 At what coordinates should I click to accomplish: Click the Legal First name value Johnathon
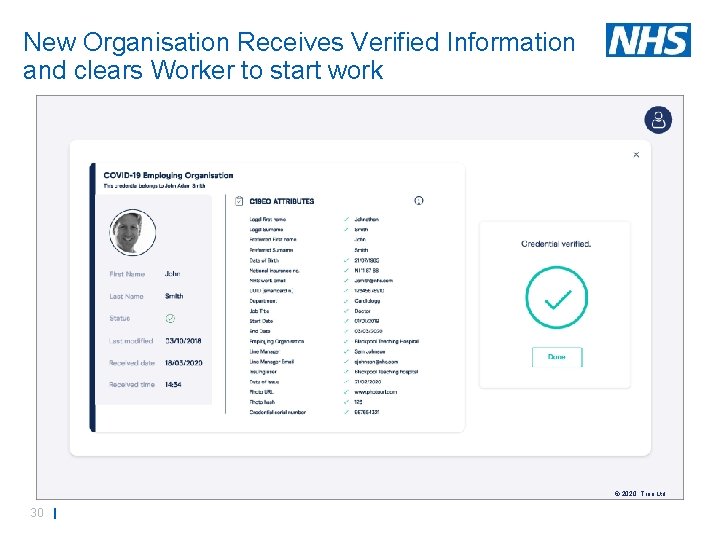(366, 219)
